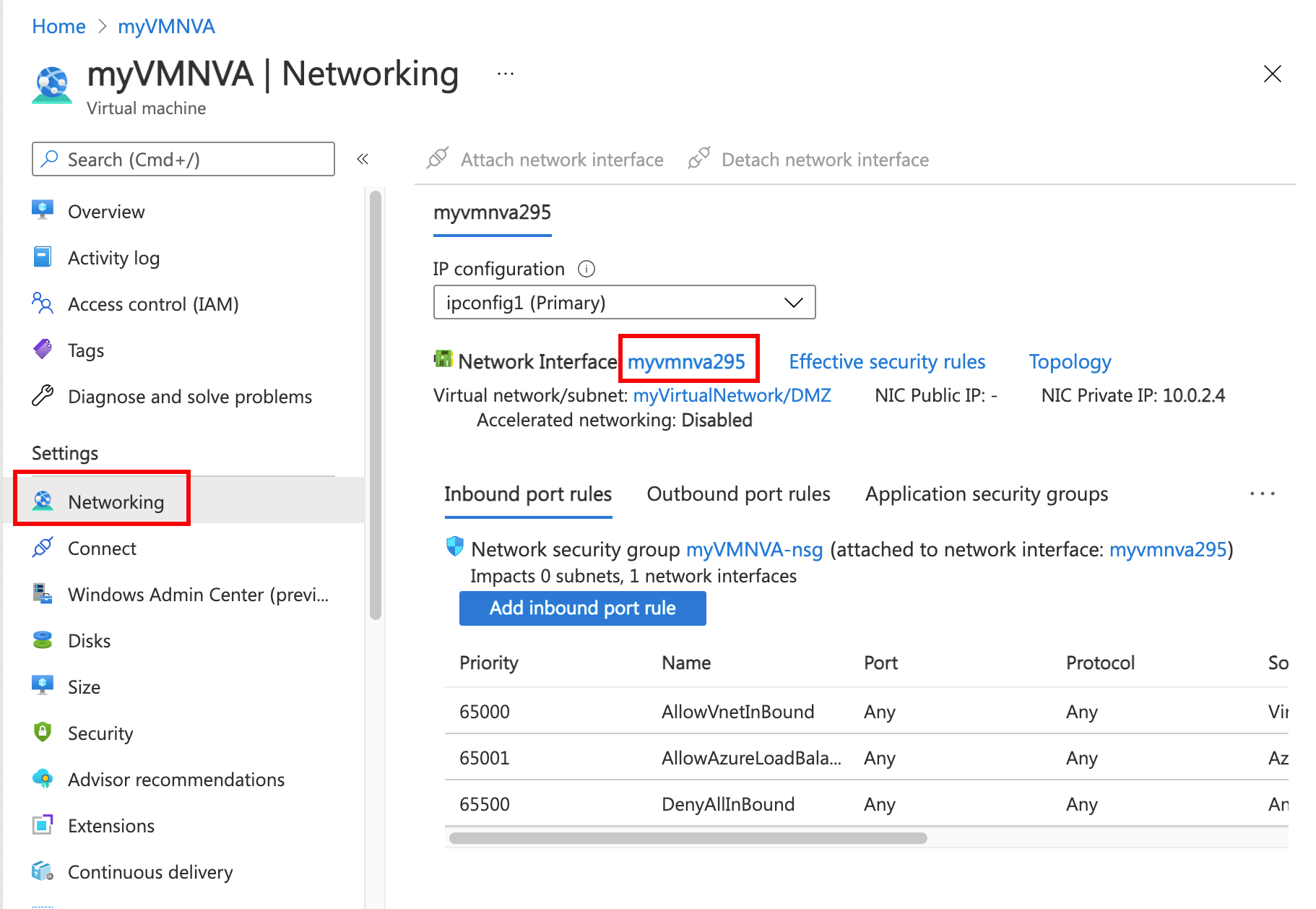This screenshot has height=909, width=1316.
Task: Open myVirtualNetwork/DMZ subnet link
Action: (732, 395)
